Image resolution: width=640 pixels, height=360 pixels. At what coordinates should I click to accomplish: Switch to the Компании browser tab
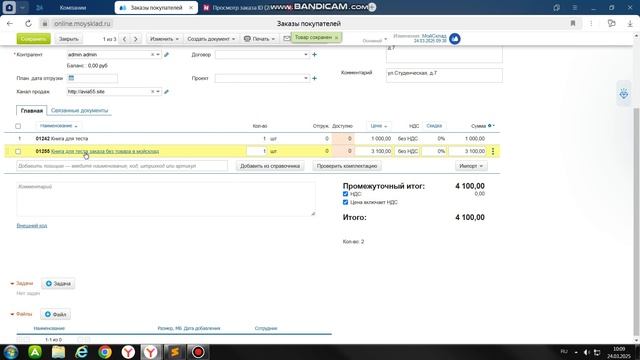coord(73,8)
